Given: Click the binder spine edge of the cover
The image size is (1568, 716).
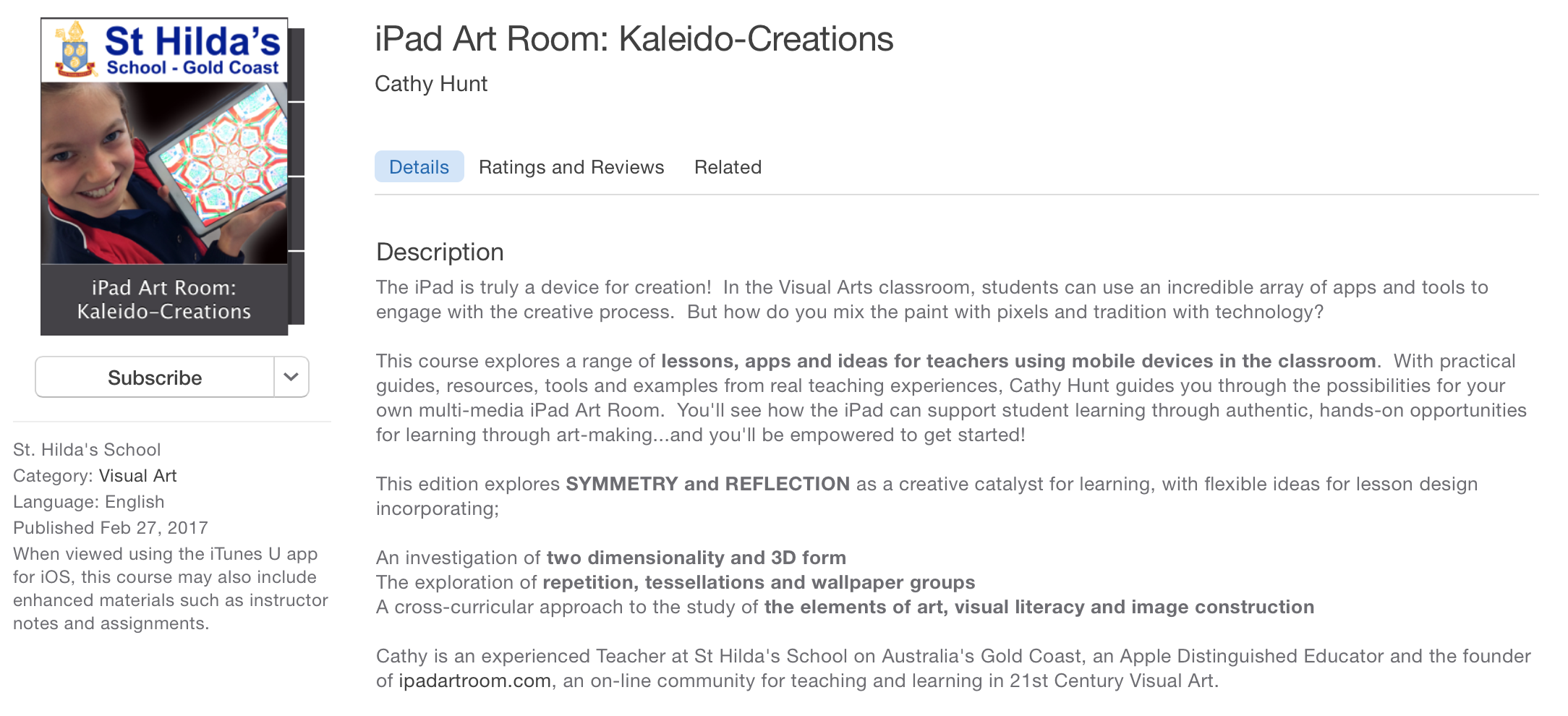Looking at the screenshot, I should coord(297,176).
